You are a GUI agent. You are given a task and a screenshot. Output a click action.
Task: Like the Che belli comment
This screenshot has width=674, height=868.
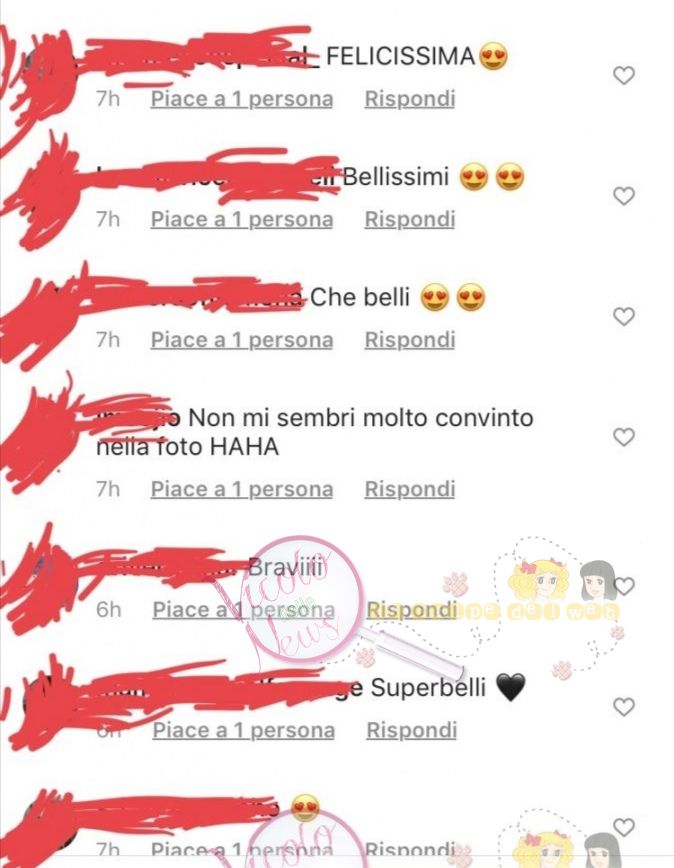pos(624,317)
